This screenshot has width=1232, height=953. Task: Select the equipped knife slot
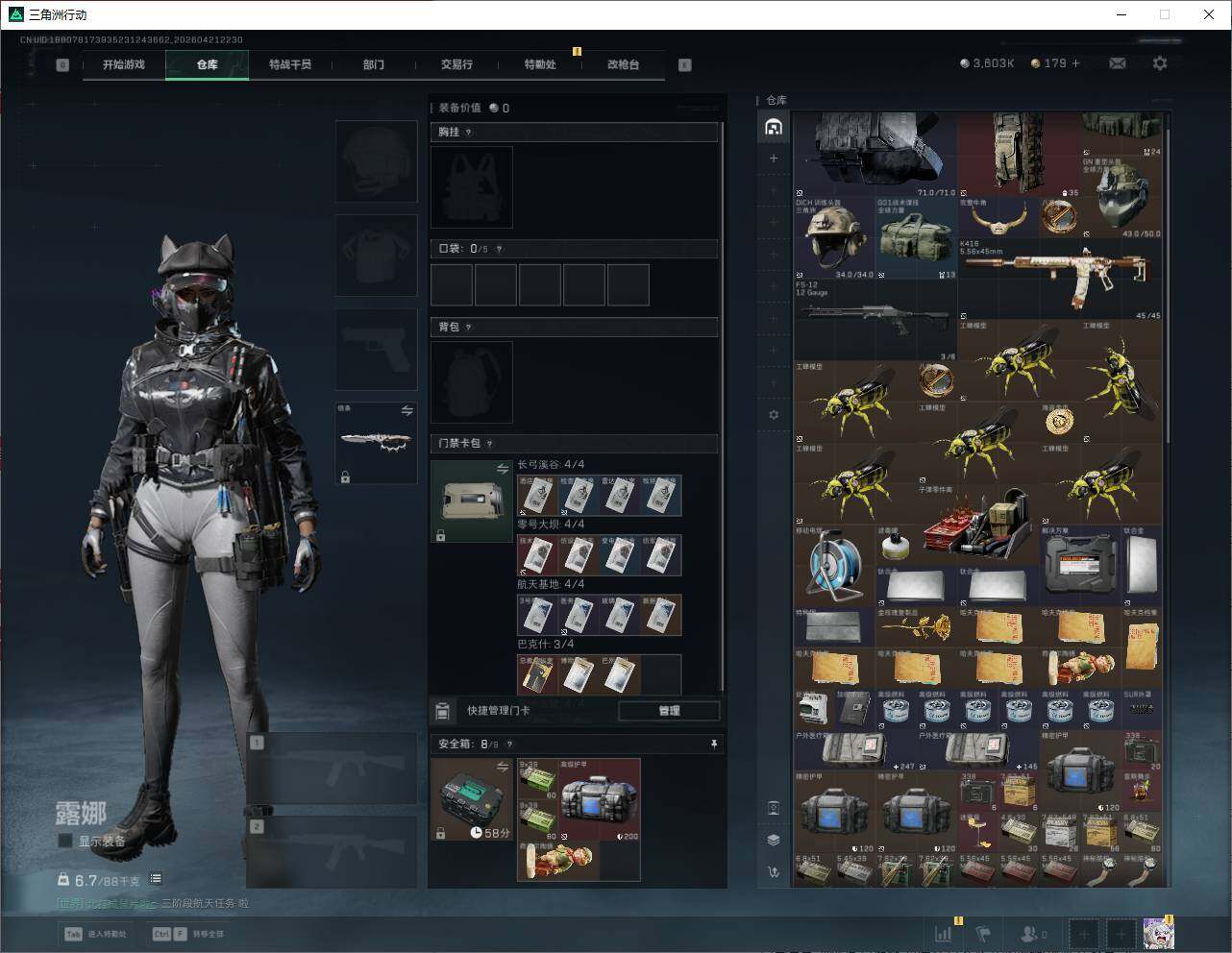376,443
